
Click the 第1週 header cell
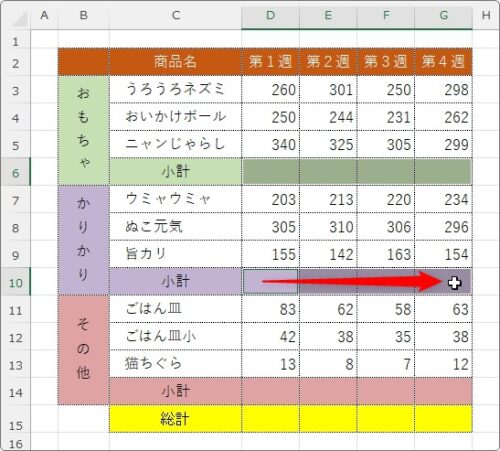(270, 62)
